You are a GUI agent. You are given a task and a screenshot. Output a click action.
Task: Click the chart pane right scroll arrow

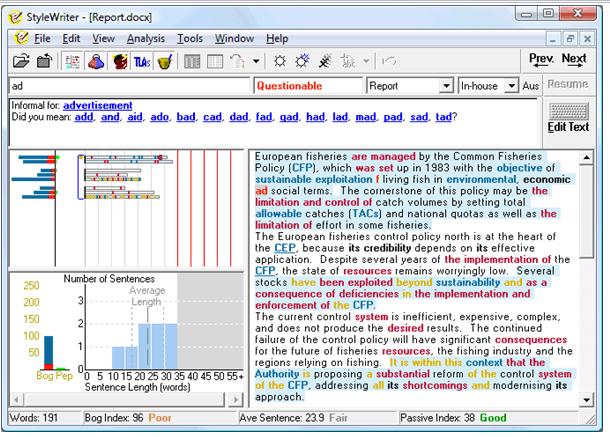236,400
